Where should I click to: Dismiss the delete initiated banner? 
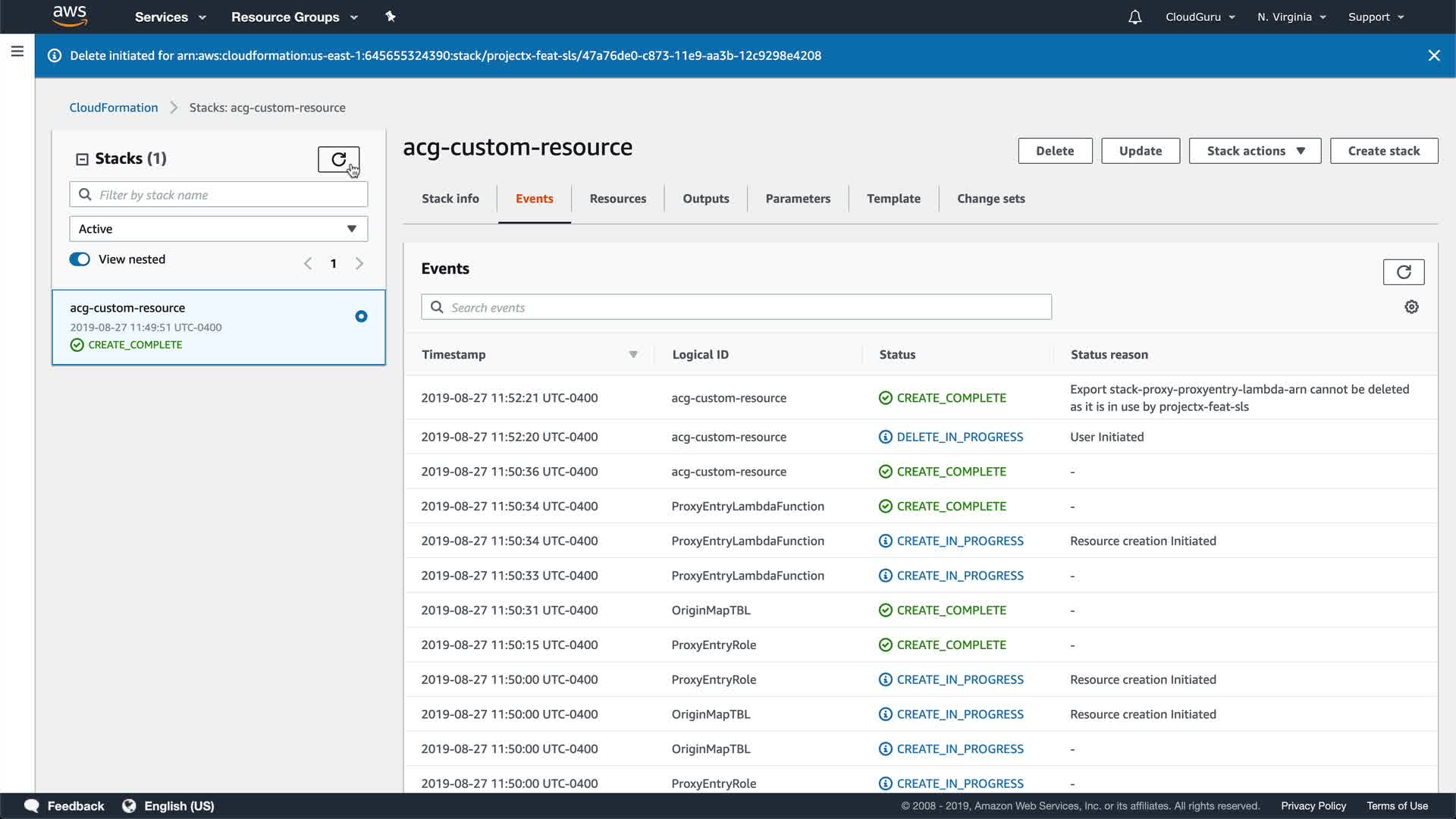pyautogui.click(x=1433, y=55)
